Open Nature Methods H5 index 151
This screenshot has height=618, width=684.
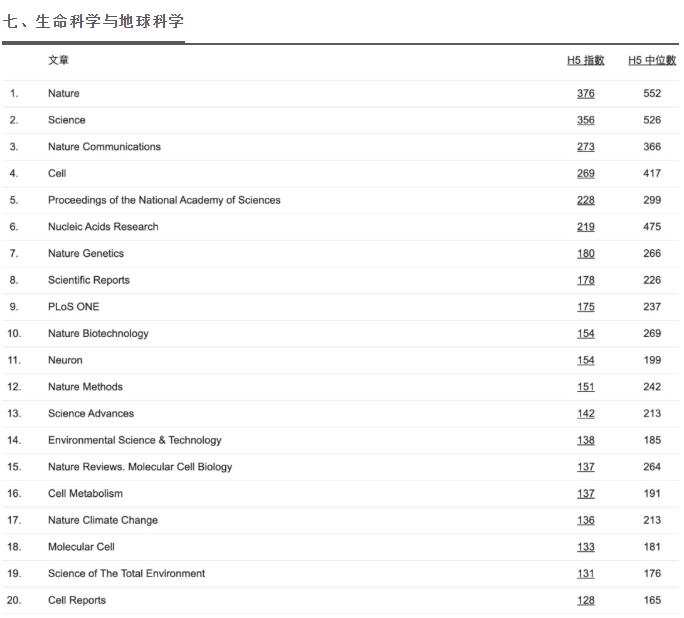pyautogui.click(x=585, y=387)
